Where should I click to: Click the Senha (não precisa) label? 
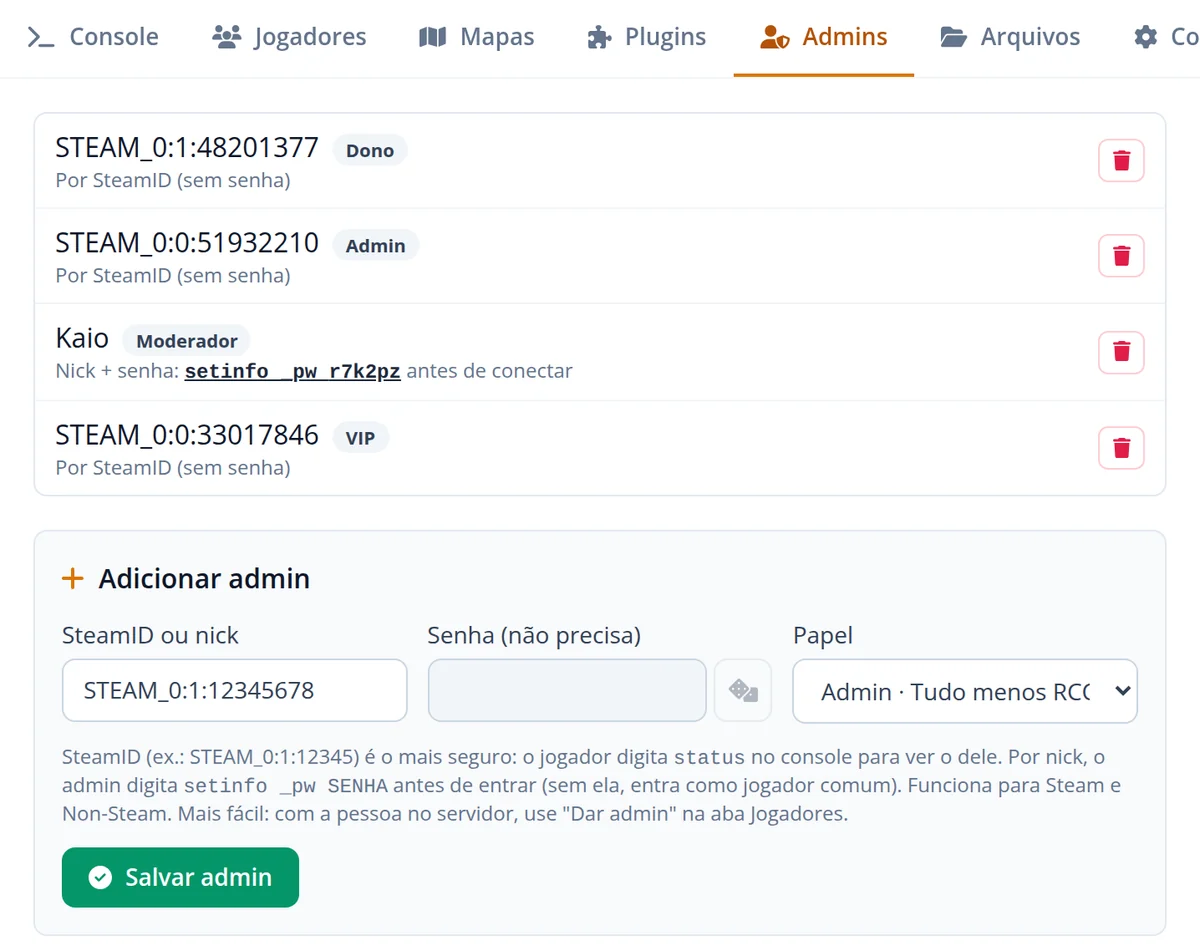[x=534, y=636]
